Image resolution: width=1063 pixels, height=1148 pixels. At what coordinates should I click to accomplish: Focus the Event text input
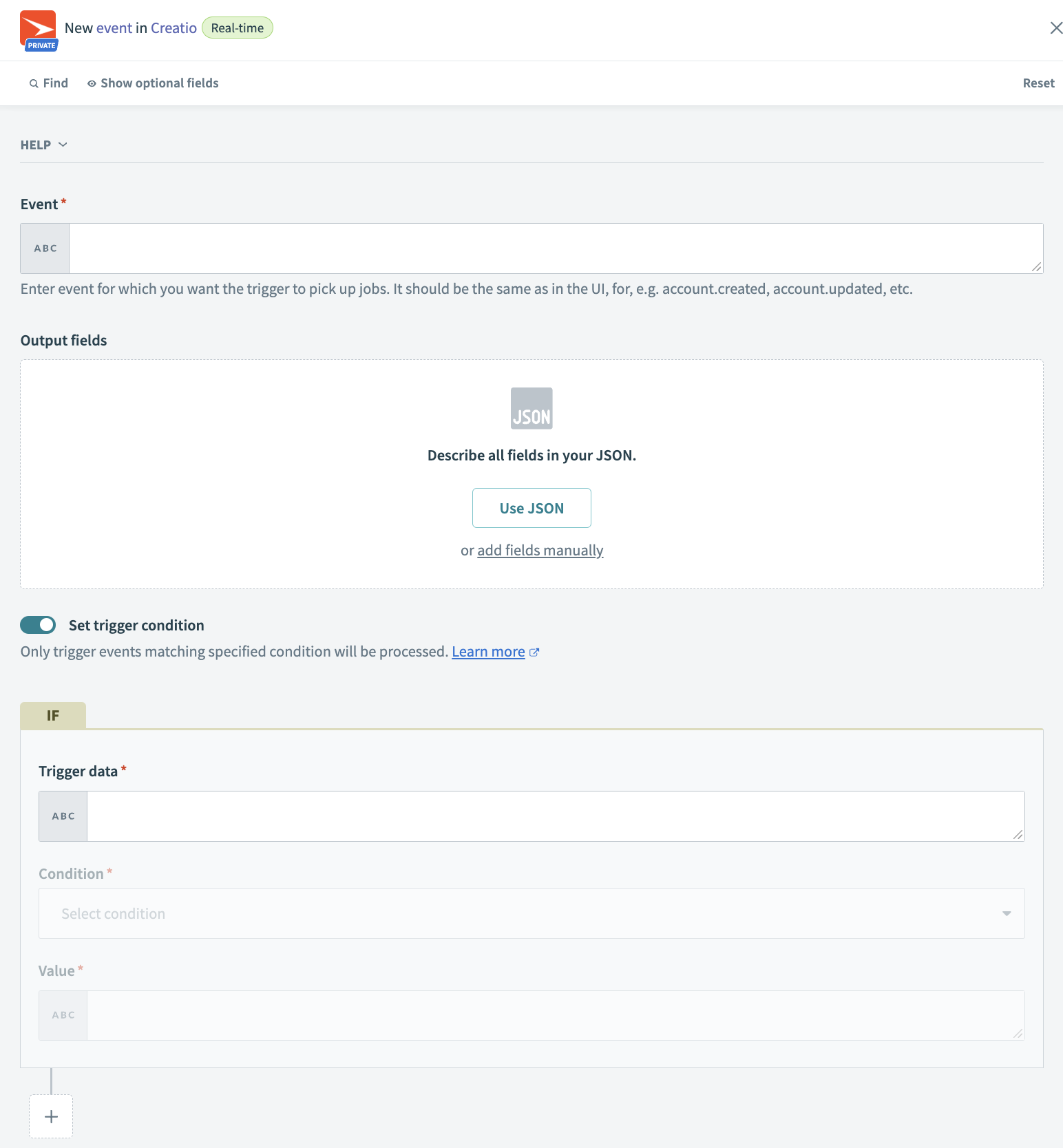click(x=555, y=248)
